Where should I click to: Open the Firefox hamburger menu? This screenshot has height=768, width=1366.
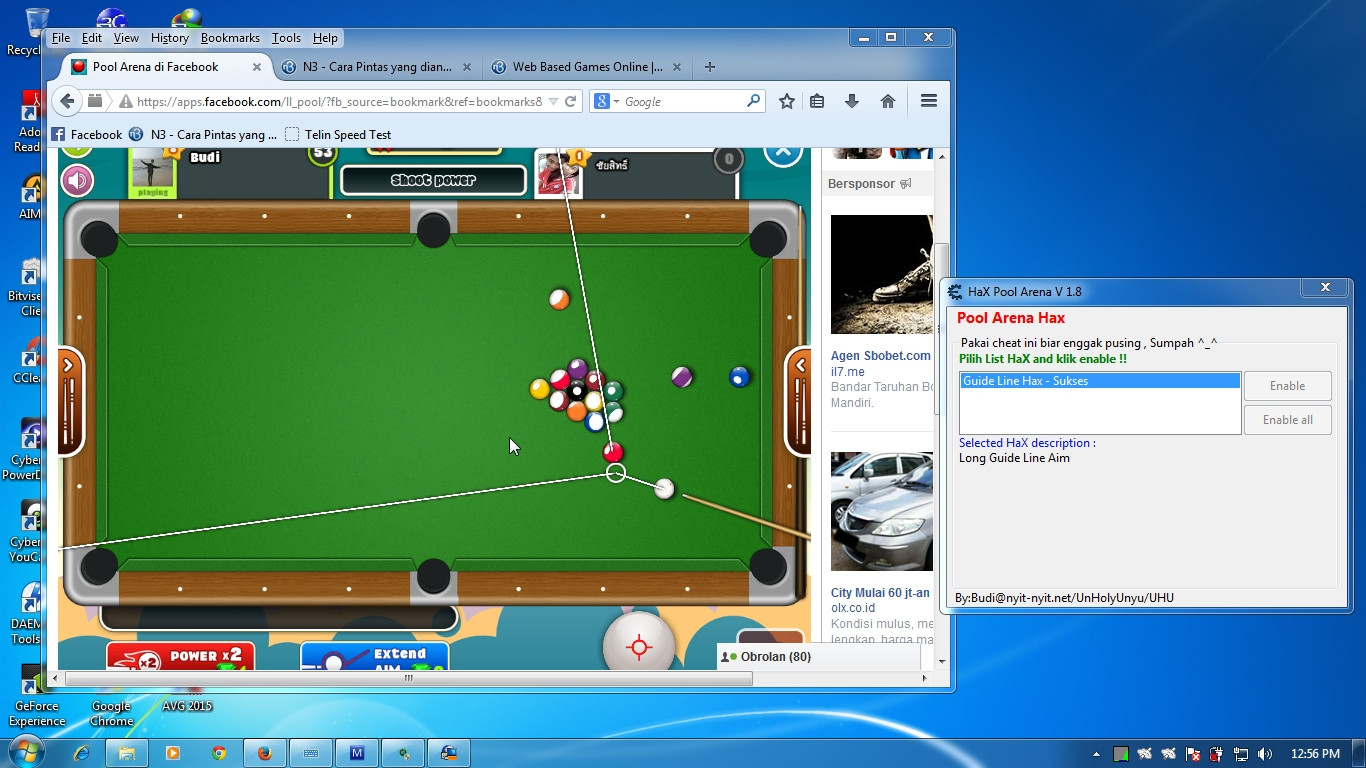(x=929, y=101)
